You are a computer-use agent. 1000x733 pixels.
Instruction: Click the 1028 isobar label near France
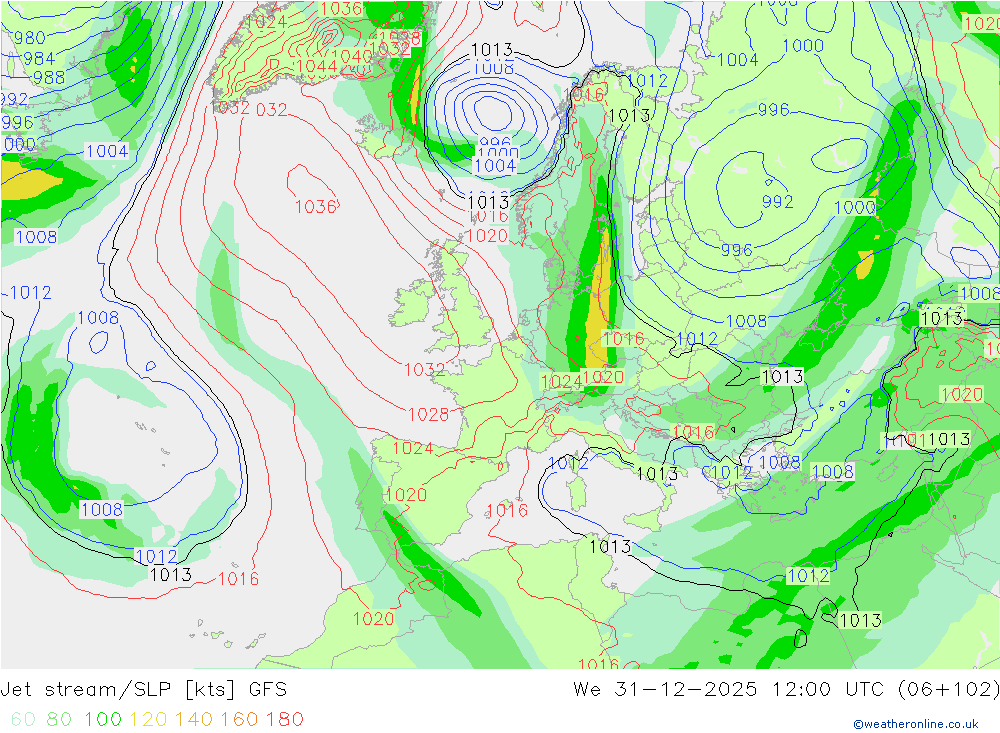428,415
